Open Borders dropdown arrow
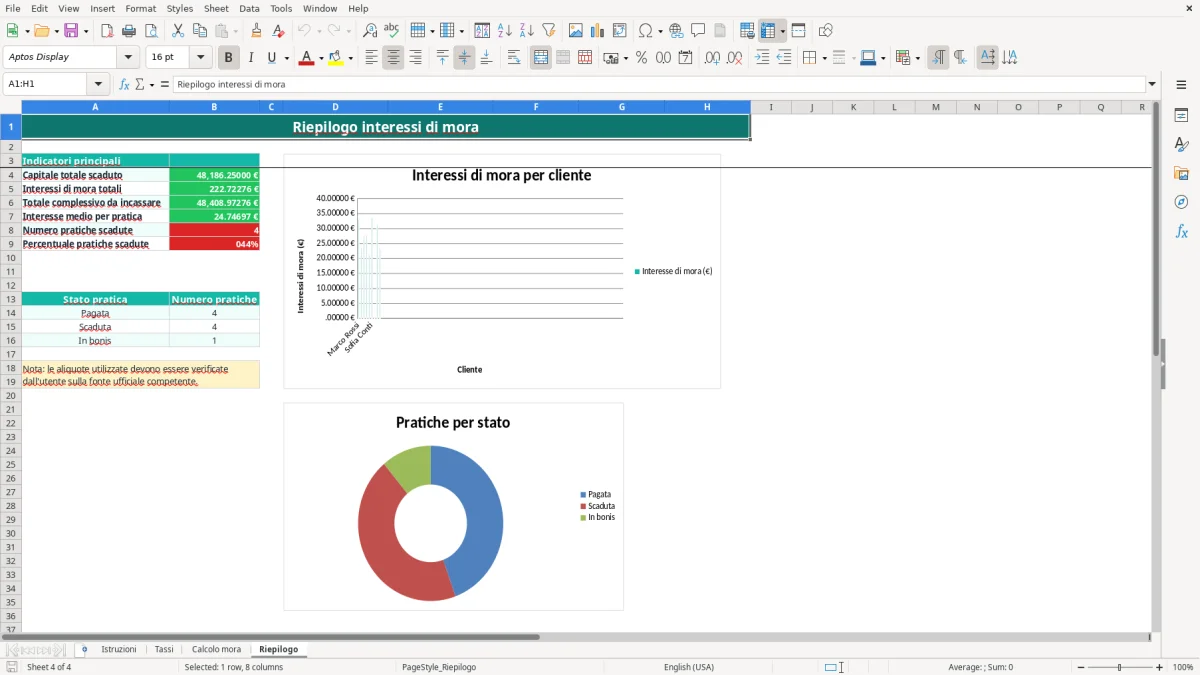This screenshot has width=1200, height=675. point(823,58)
